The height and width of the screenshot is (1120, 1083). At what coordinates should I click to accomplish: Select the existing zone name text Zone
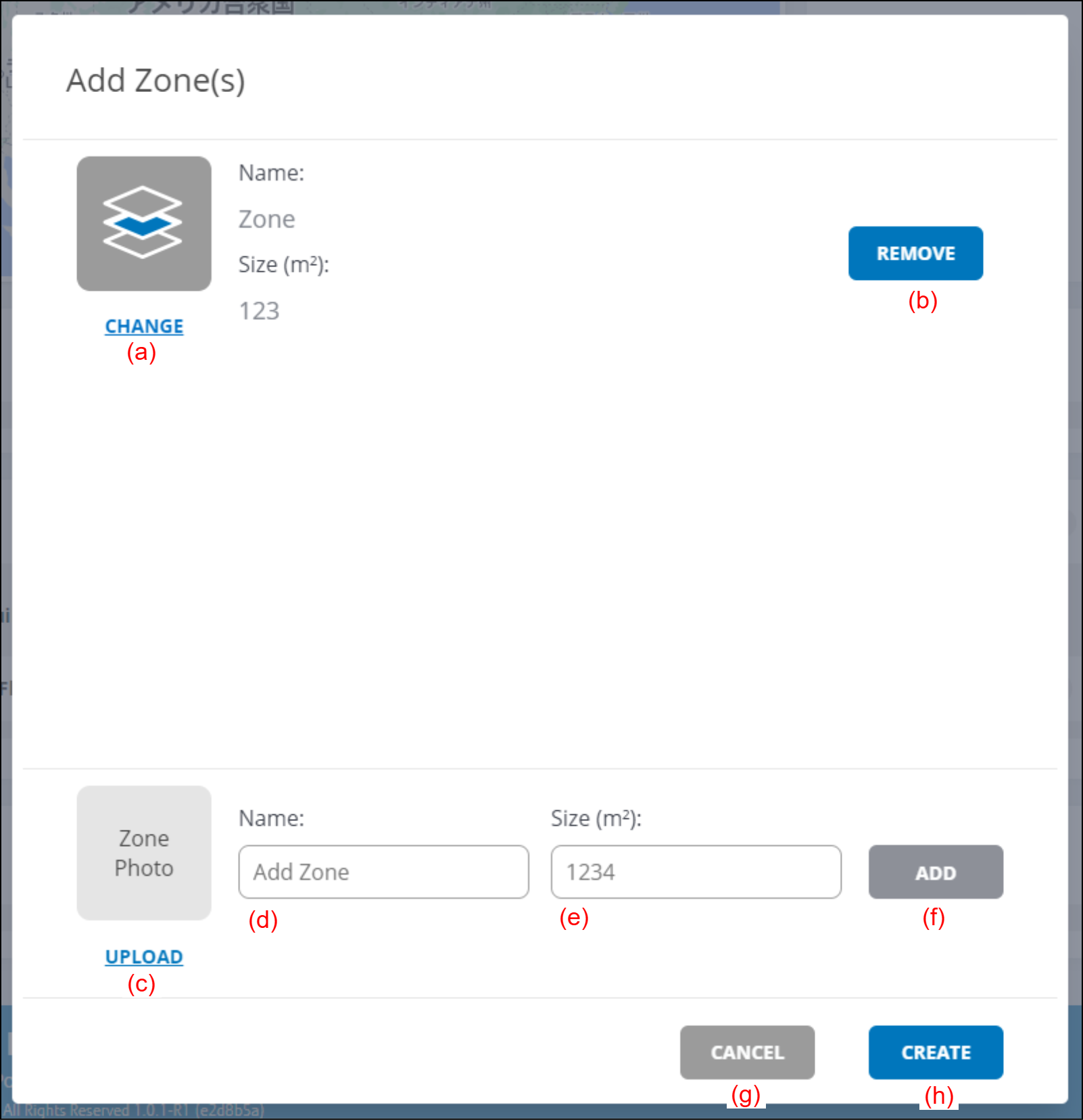click(266, 219)
